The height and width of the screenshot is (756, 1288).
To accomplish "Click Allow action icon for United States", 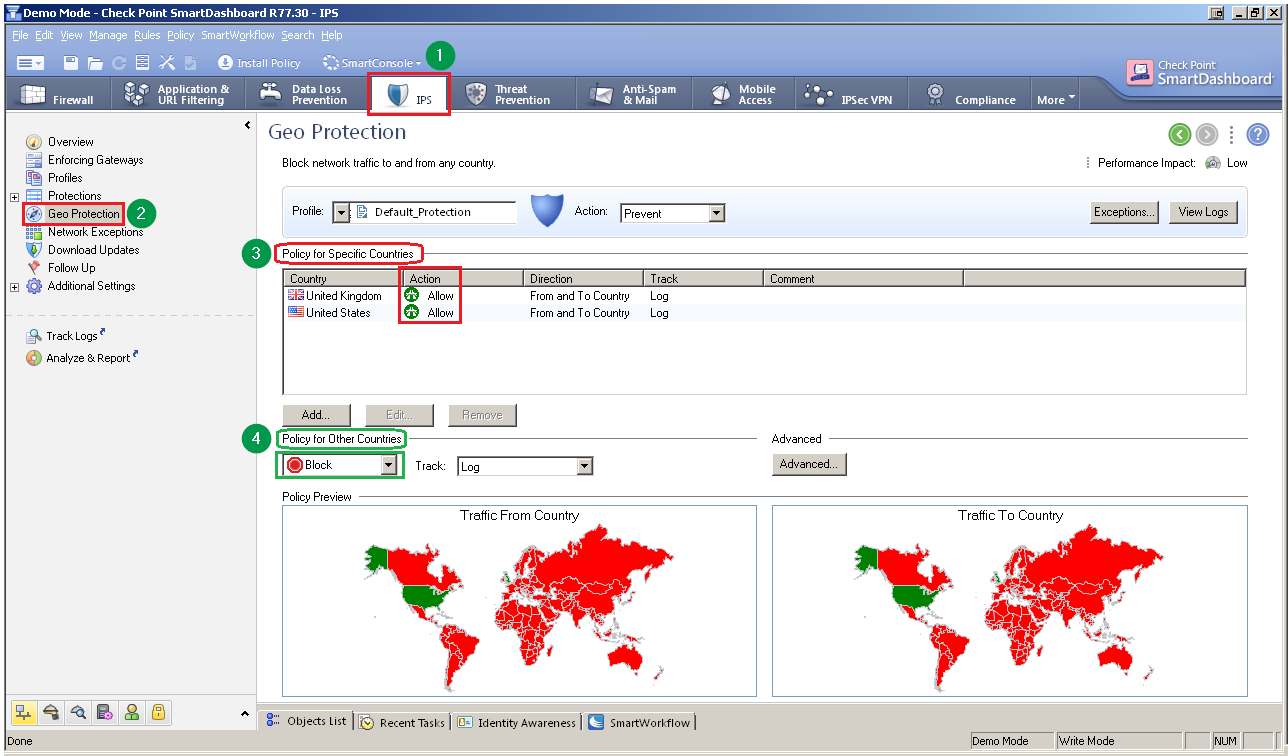I will click(x=411, y=313).
